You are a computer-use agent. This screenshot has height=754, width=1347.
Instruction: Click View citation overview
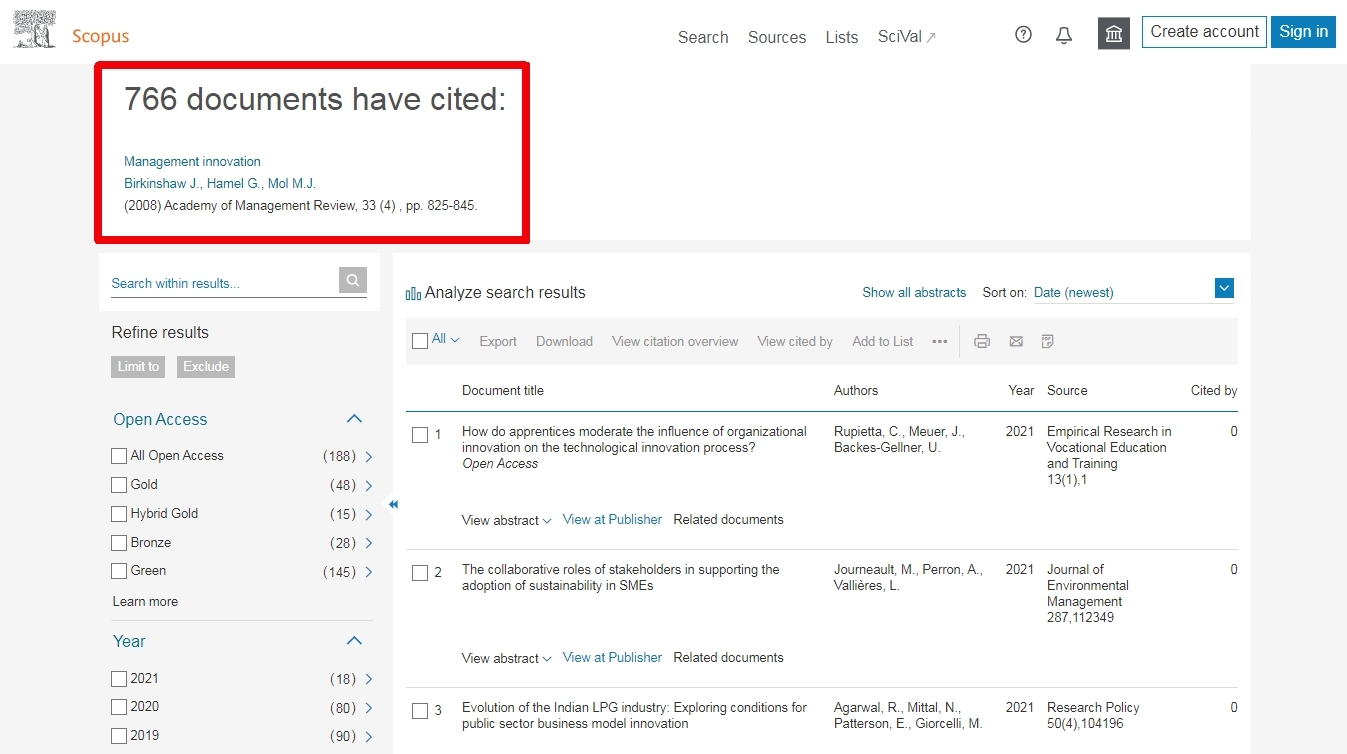click(x=675, y=341)
